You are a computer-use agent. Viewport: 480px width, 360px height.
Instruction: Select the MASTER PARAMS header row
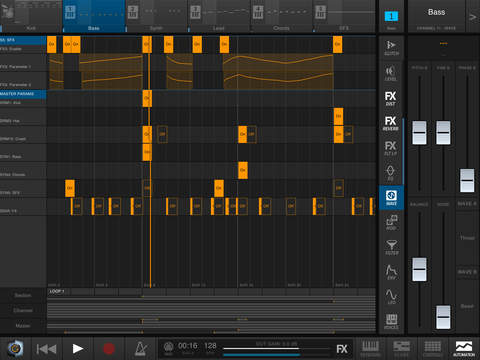tap(23, 94)
